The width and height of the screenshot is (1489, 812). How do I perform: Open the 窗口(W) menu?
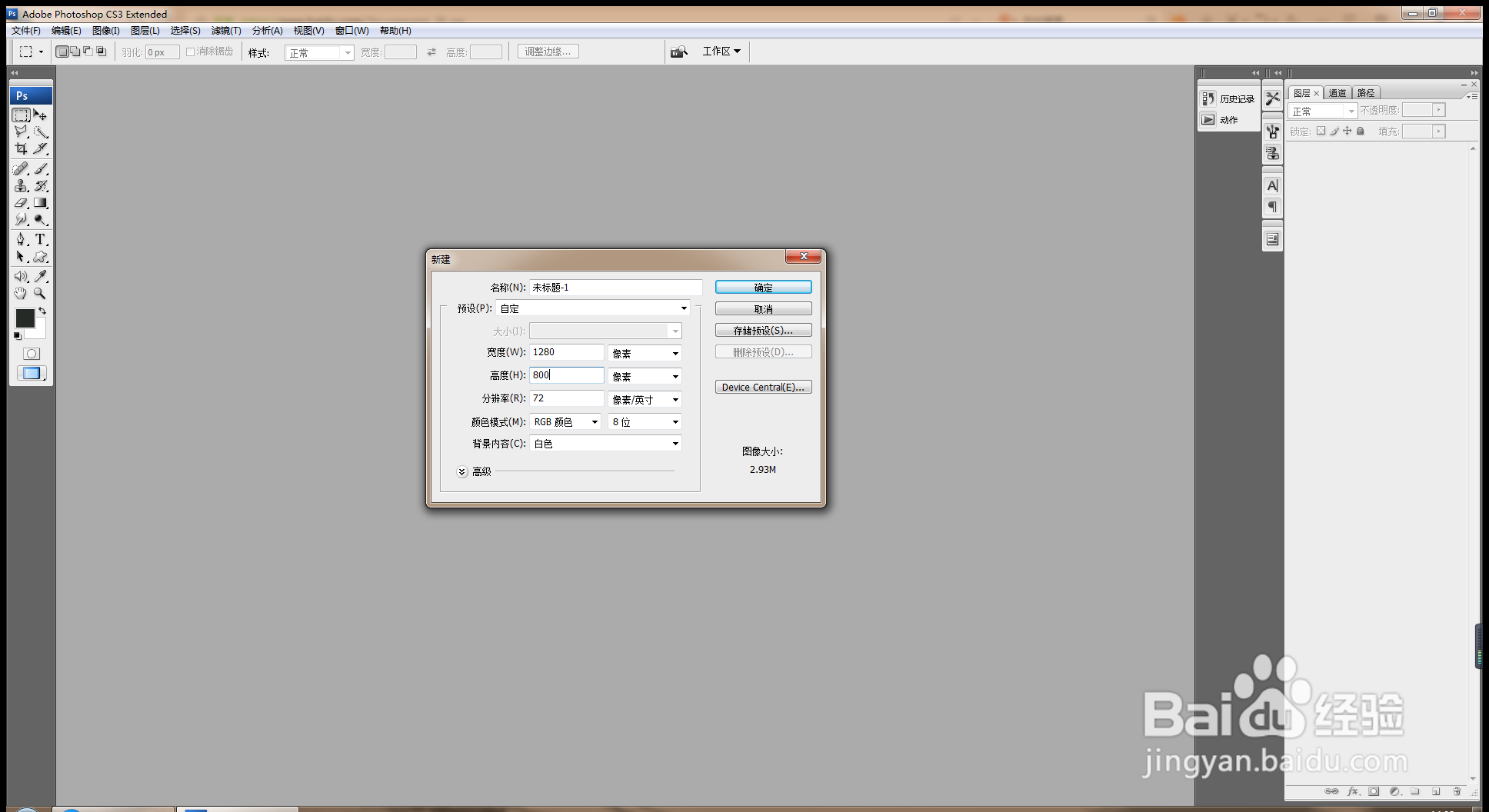[352, 31]
